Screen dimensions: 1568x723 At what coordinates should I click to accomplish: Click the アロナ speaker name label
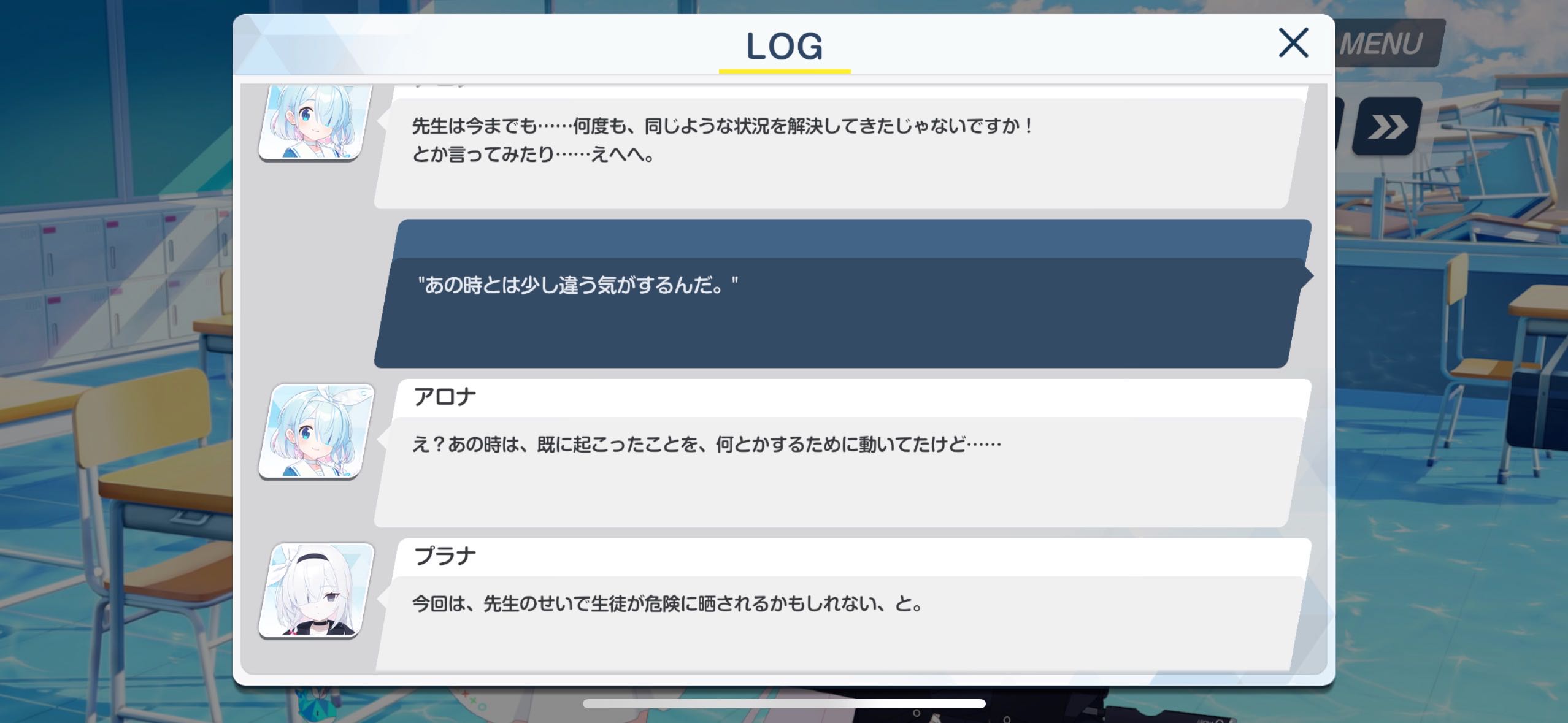445,397
